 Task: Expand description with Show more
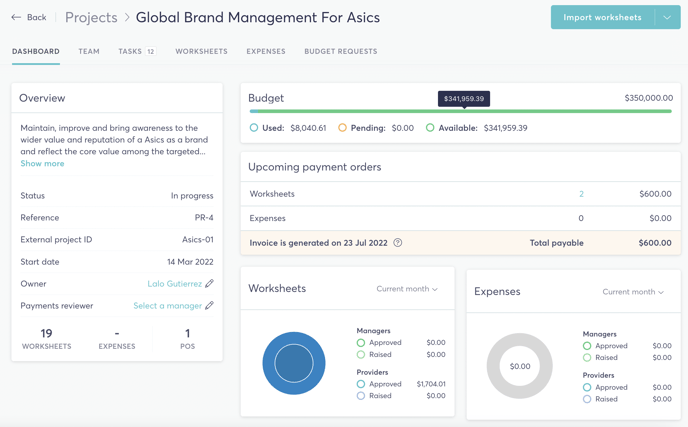coord(42,163)
